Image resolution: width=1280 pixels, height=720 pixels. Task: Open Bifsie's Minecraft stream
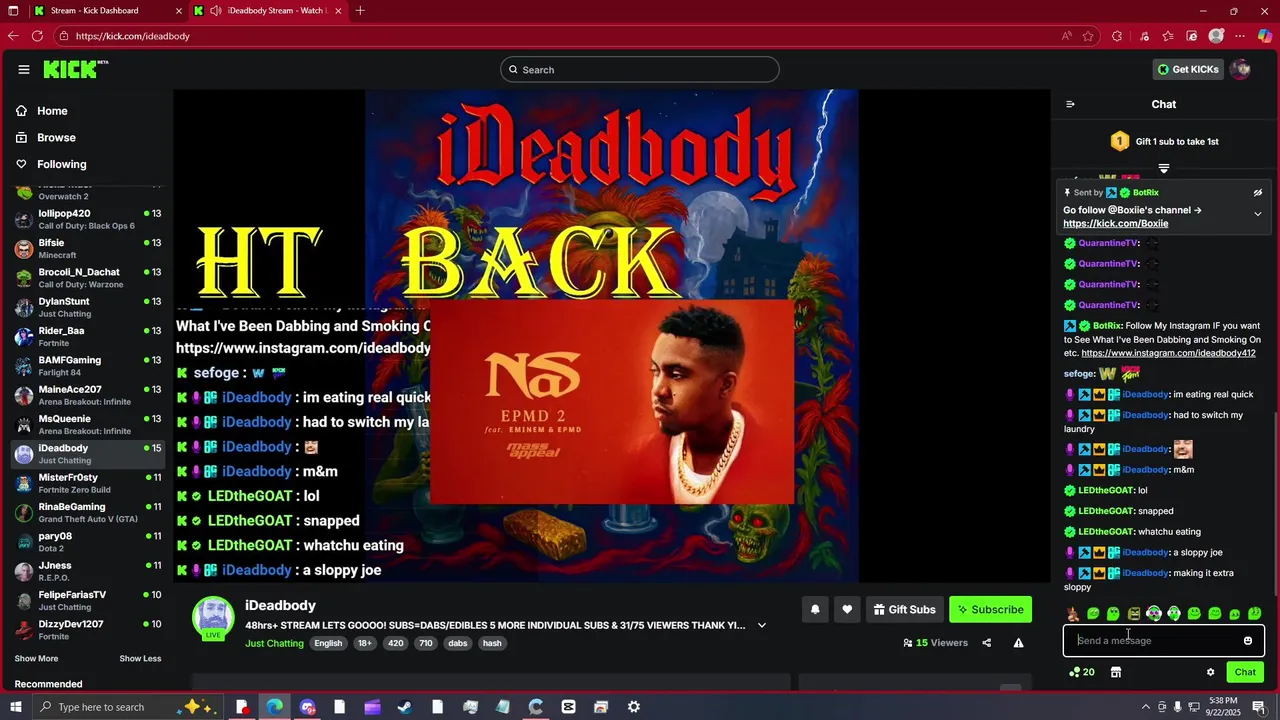point(88,249)
